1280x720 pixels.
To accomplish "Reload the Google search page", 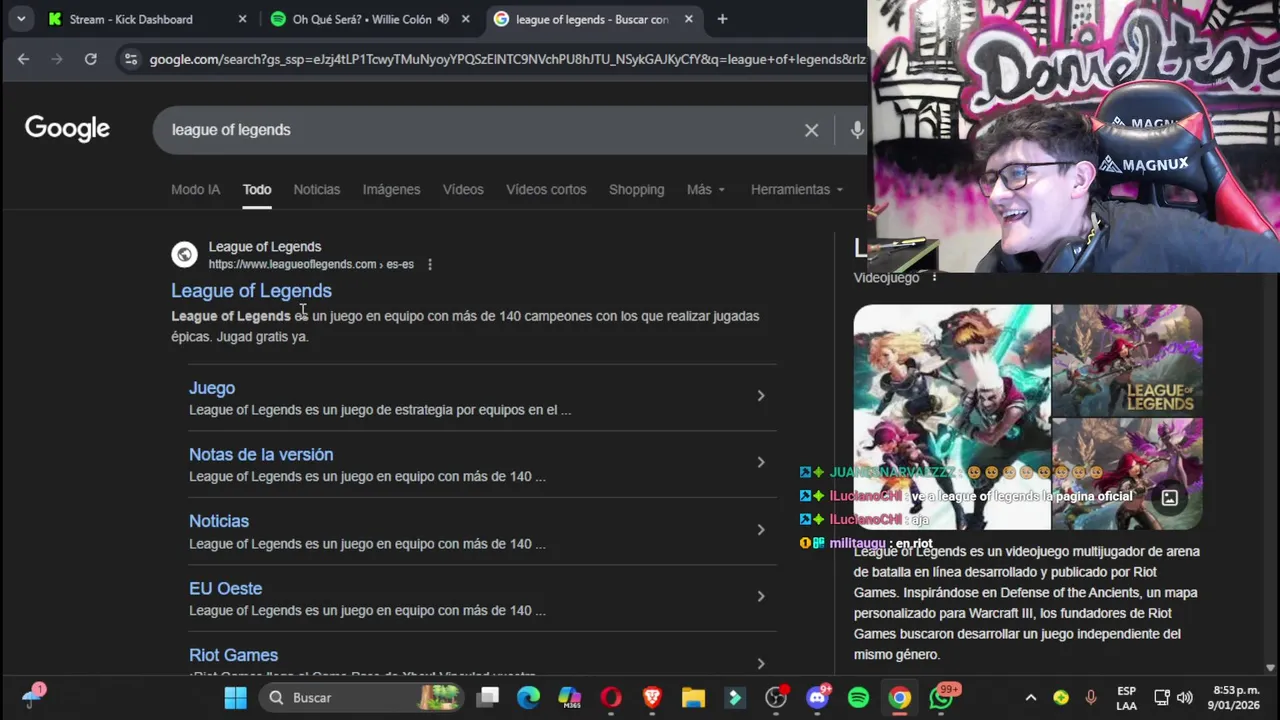I will [90, 59].
